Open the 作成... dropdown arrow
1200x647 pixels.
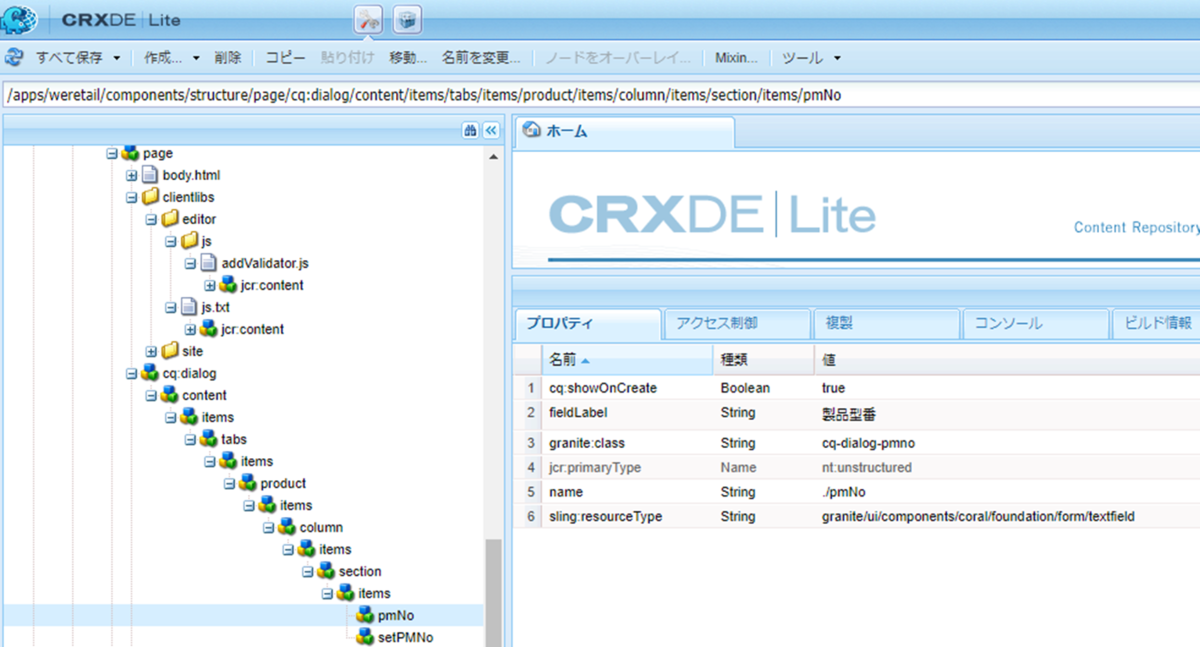[196, 58]
